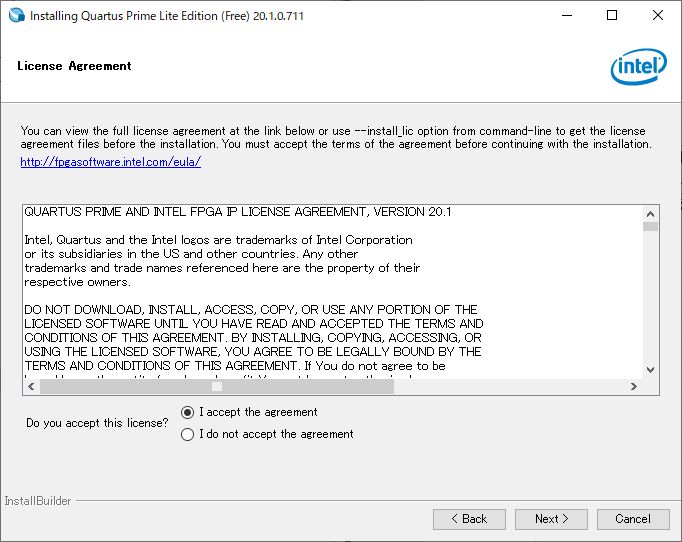Go back with the Back button
The image size is (682, 542).
[469, 518]
